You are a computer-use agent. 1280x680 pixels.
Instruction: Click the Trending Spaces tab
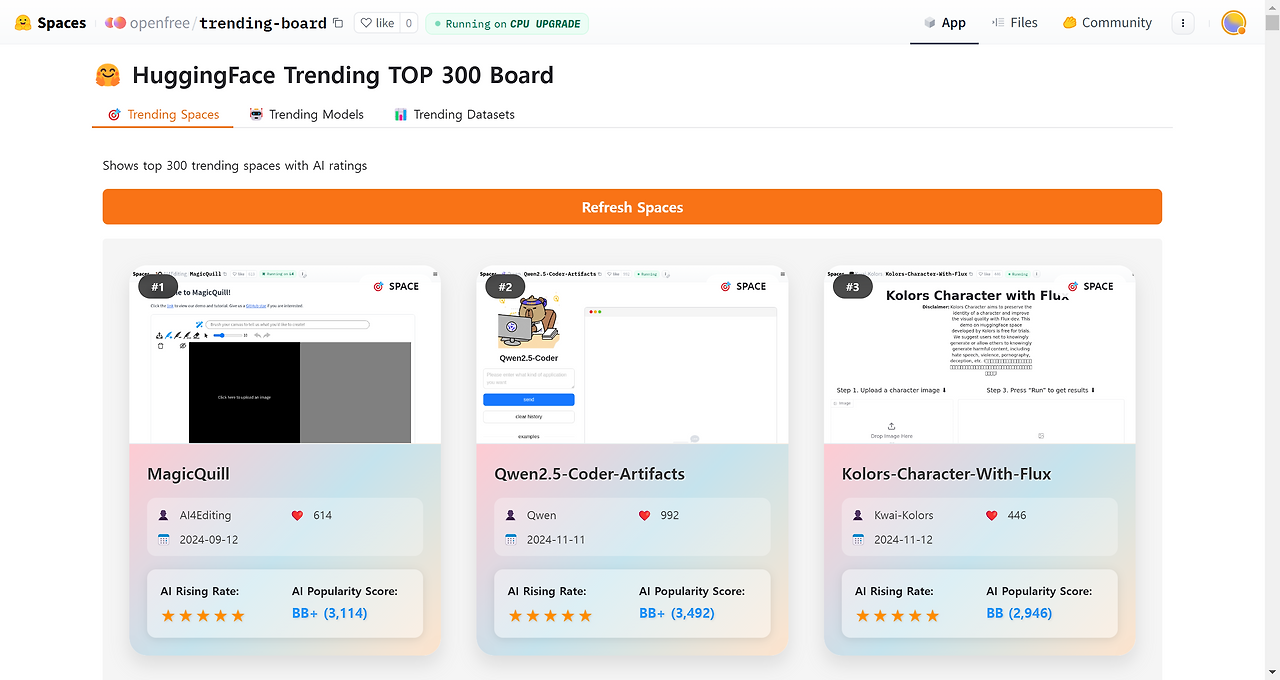pyautogui.click(x=163, y=114)
